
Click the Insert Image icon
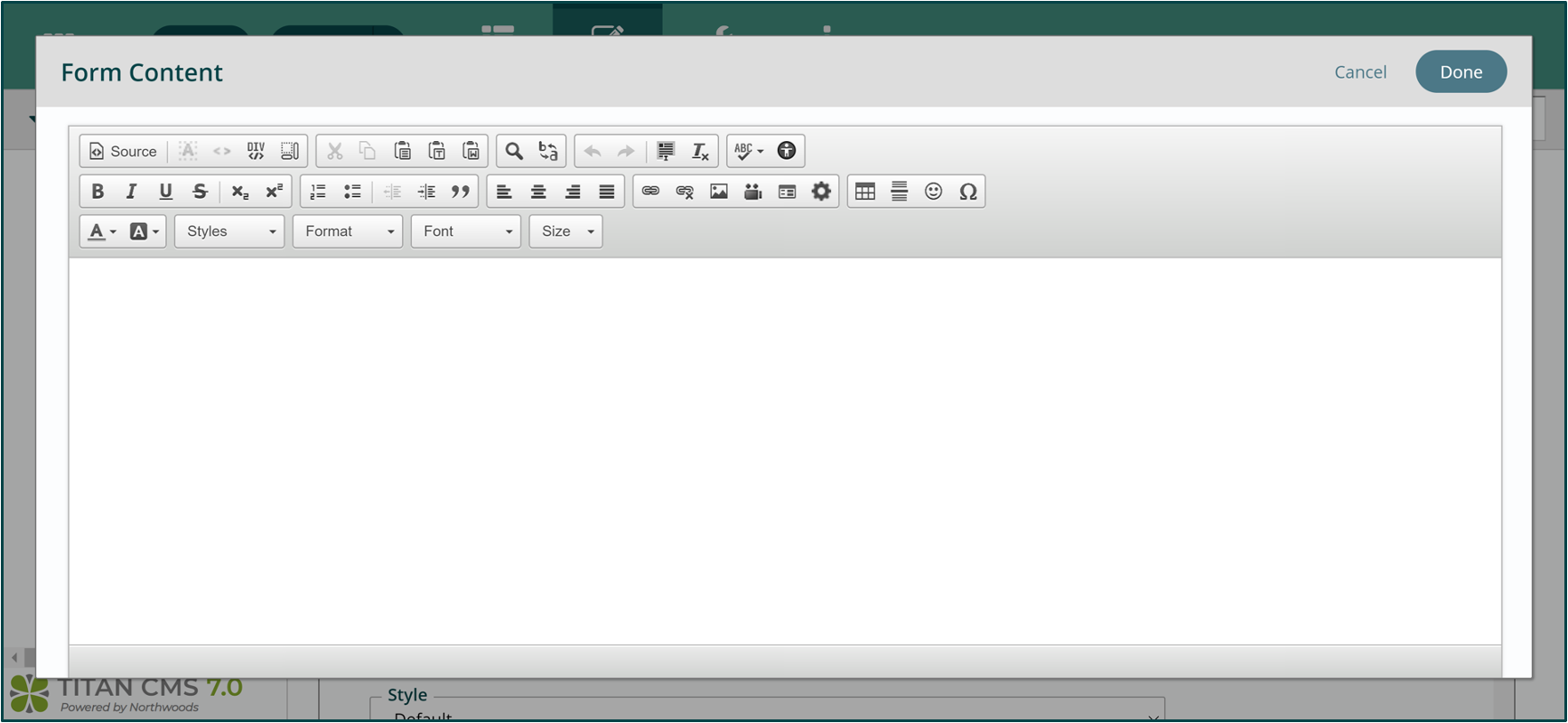(719, 192)
